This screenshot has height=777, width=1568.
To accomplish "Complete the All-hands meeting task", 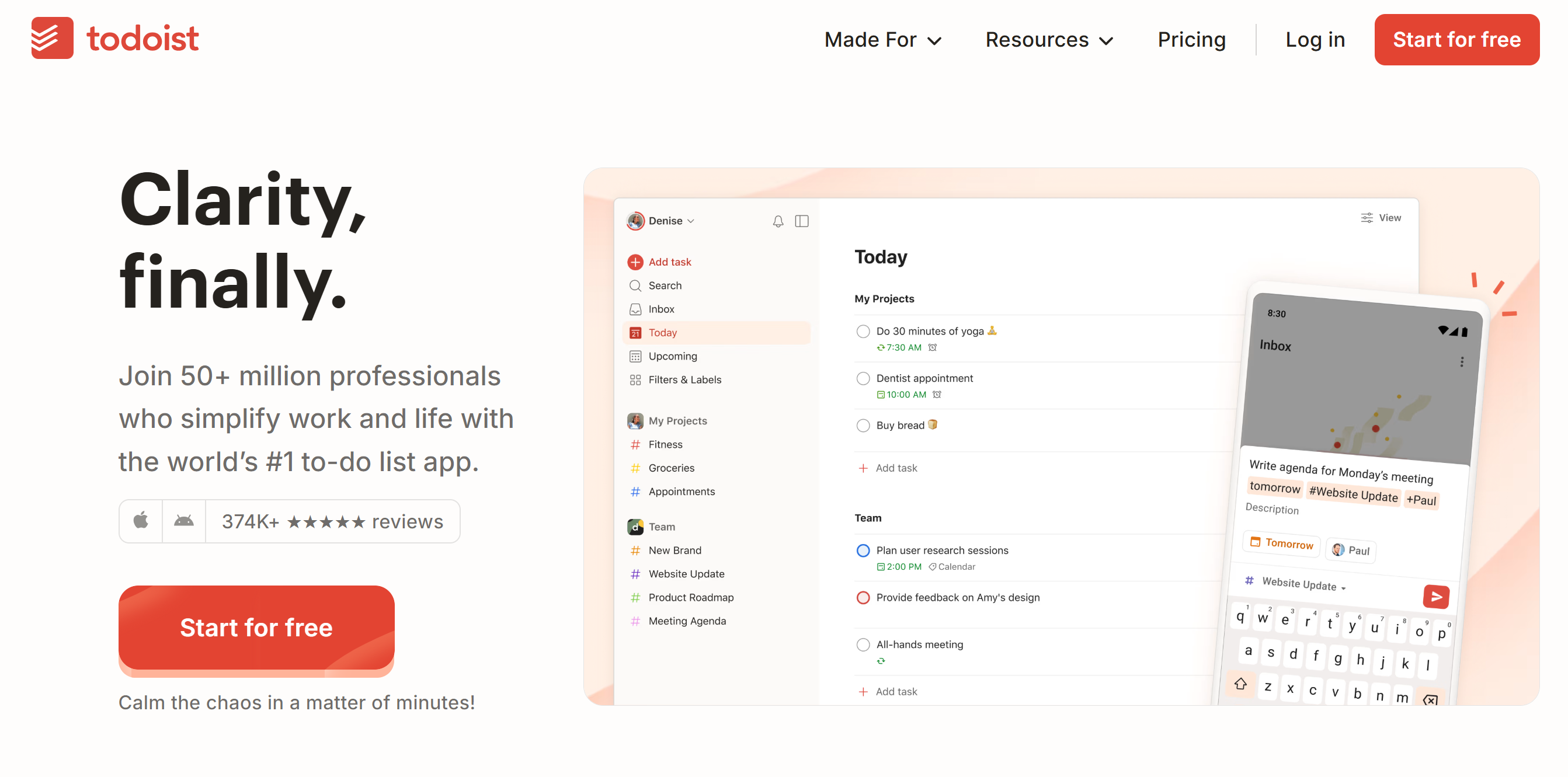I will tap(863, 645).
